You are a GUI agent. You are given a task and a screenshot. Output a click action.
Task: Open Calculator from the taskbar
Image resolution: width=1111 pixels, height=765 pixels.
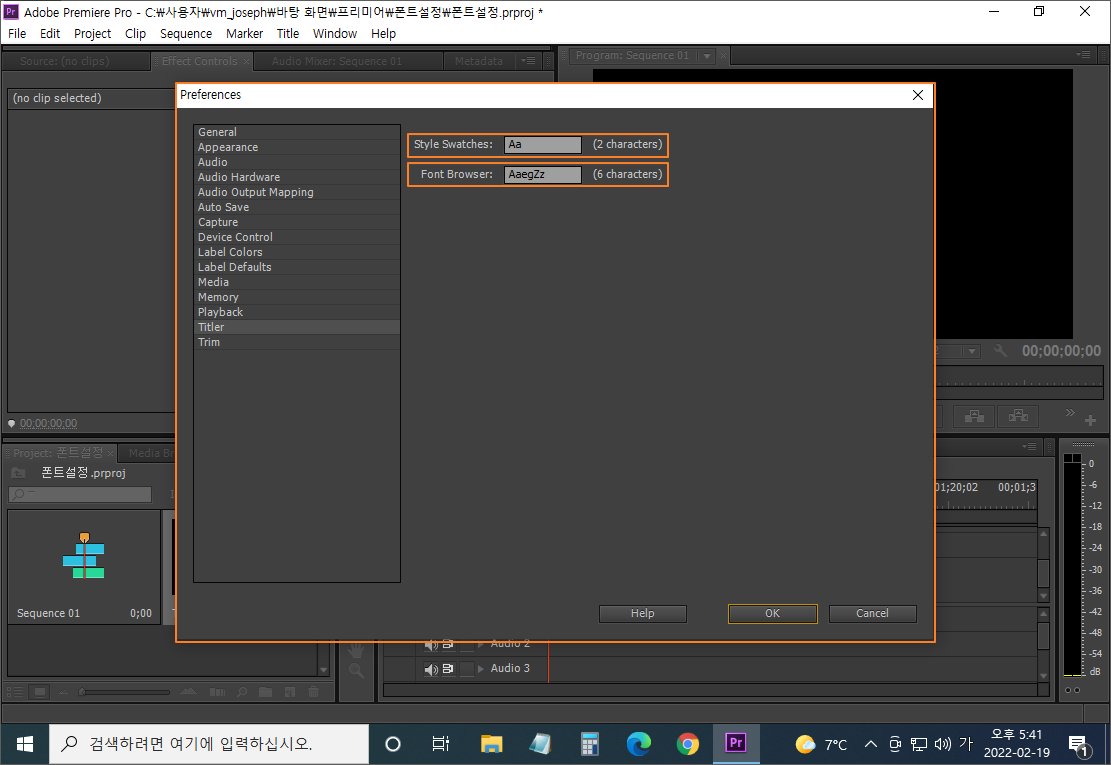[x=590, y=744]
